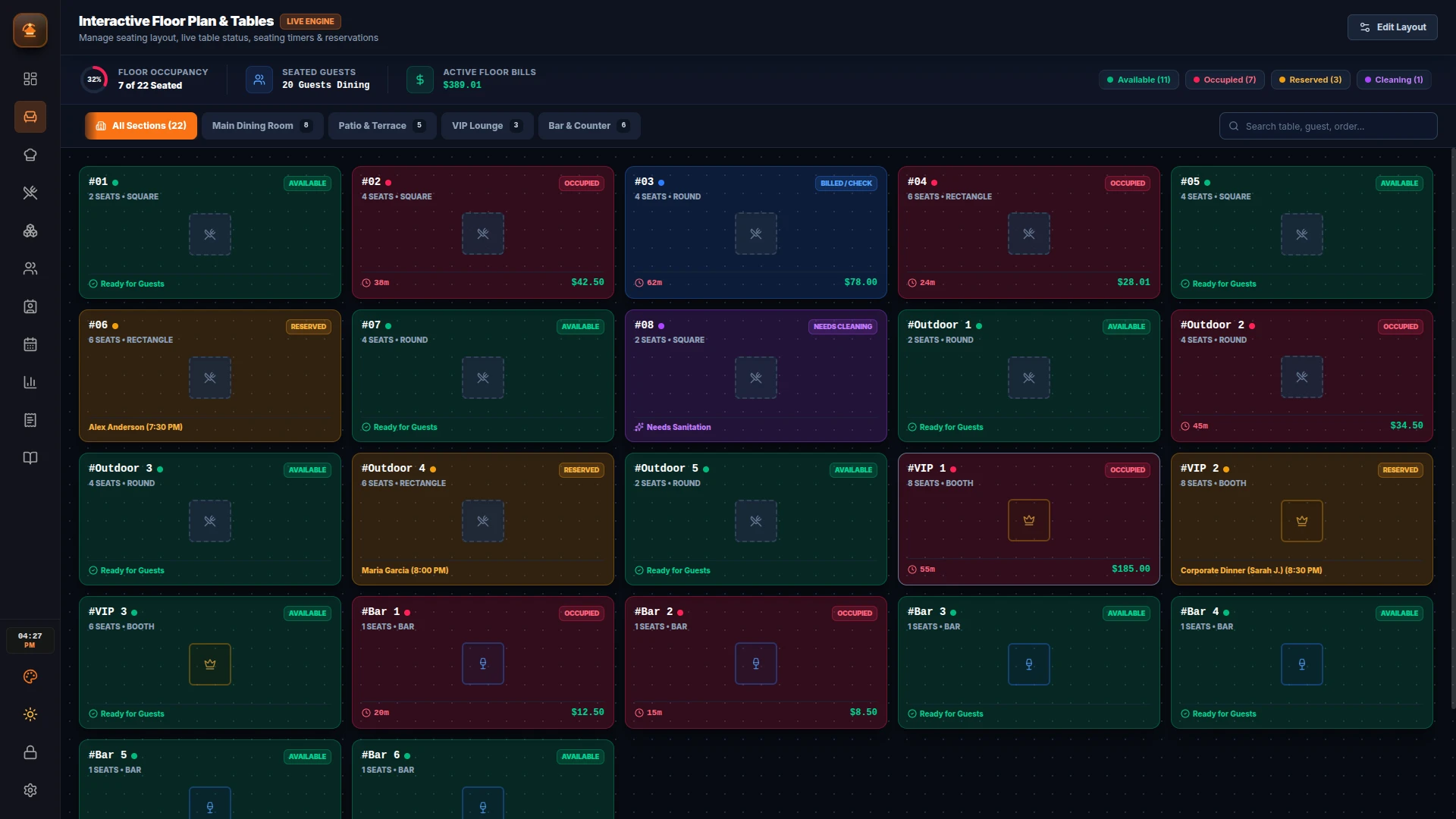Click the 32% floor occupancy ring

coord(94,79)
